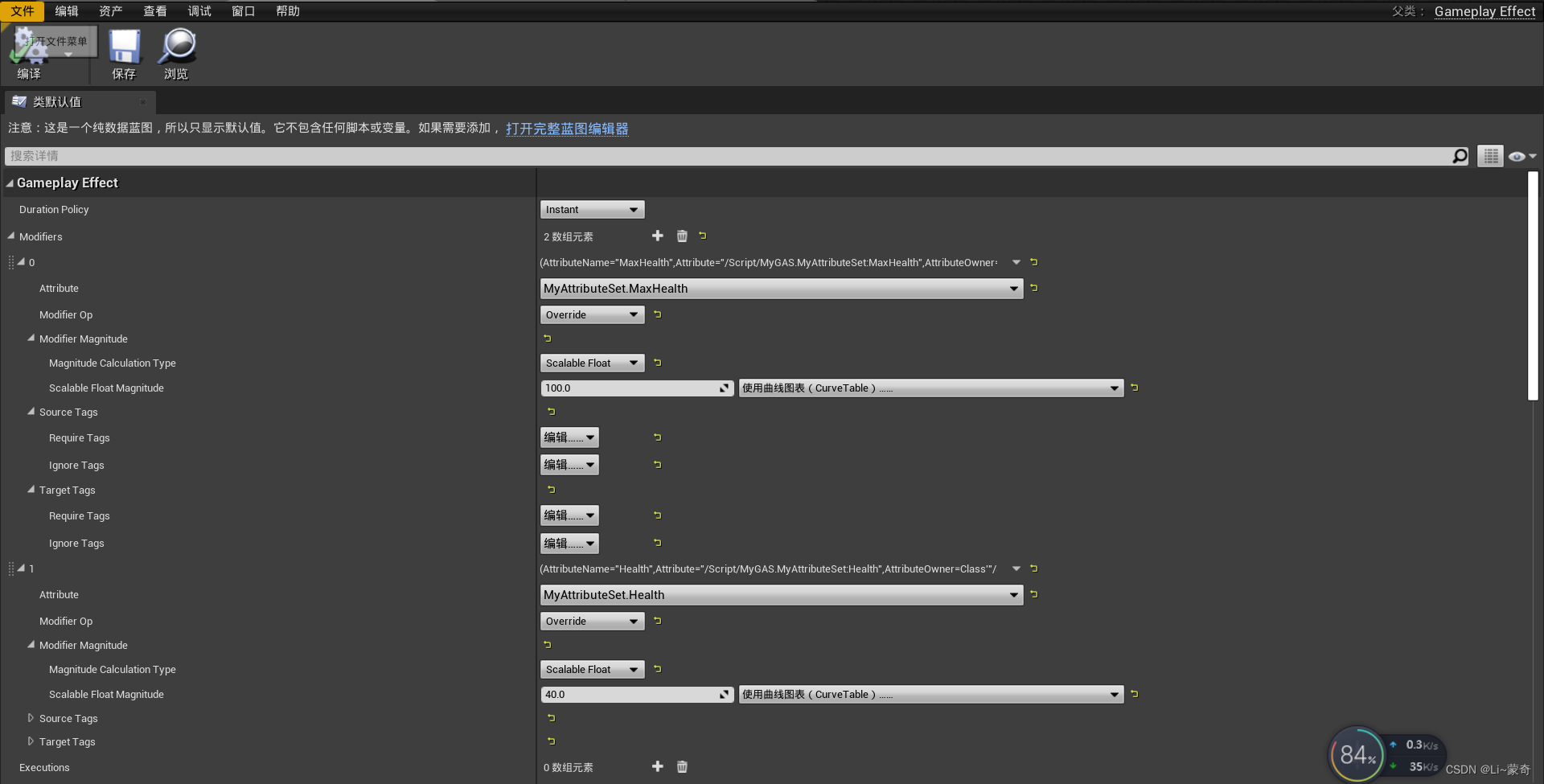The height and width of the screenshot is (784, 1544).
Task: Open the drag handle of modifier element 0
Action: pyautogui.click(x=11, y=262)
